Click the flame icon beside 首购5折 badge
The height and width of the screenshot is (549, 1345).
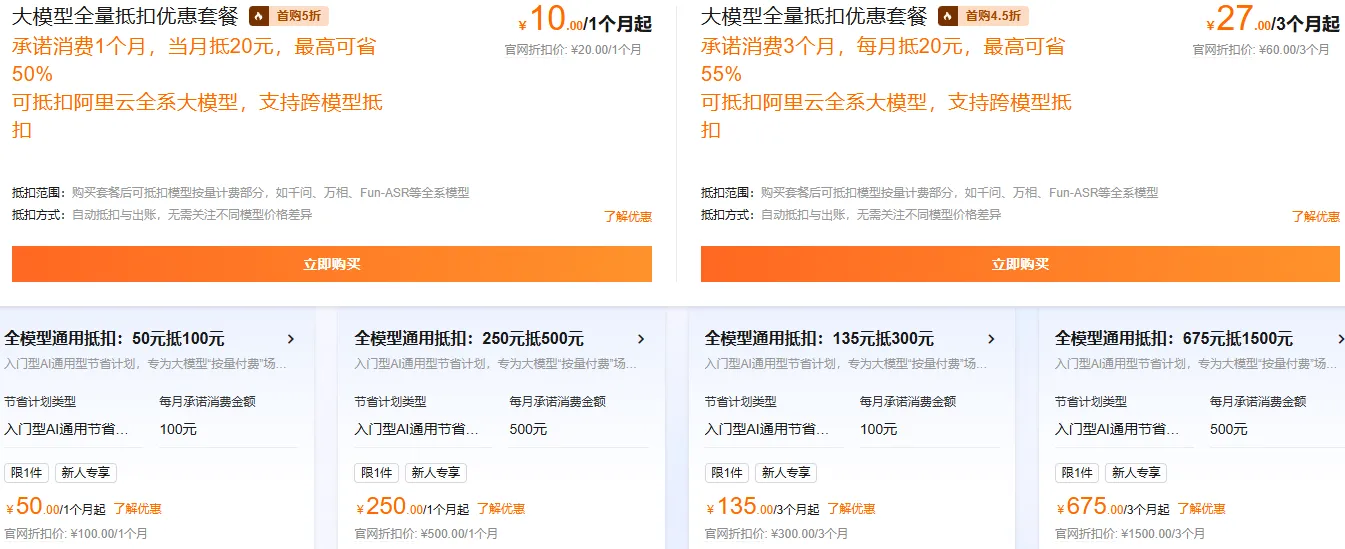click(x=258, y=16)
